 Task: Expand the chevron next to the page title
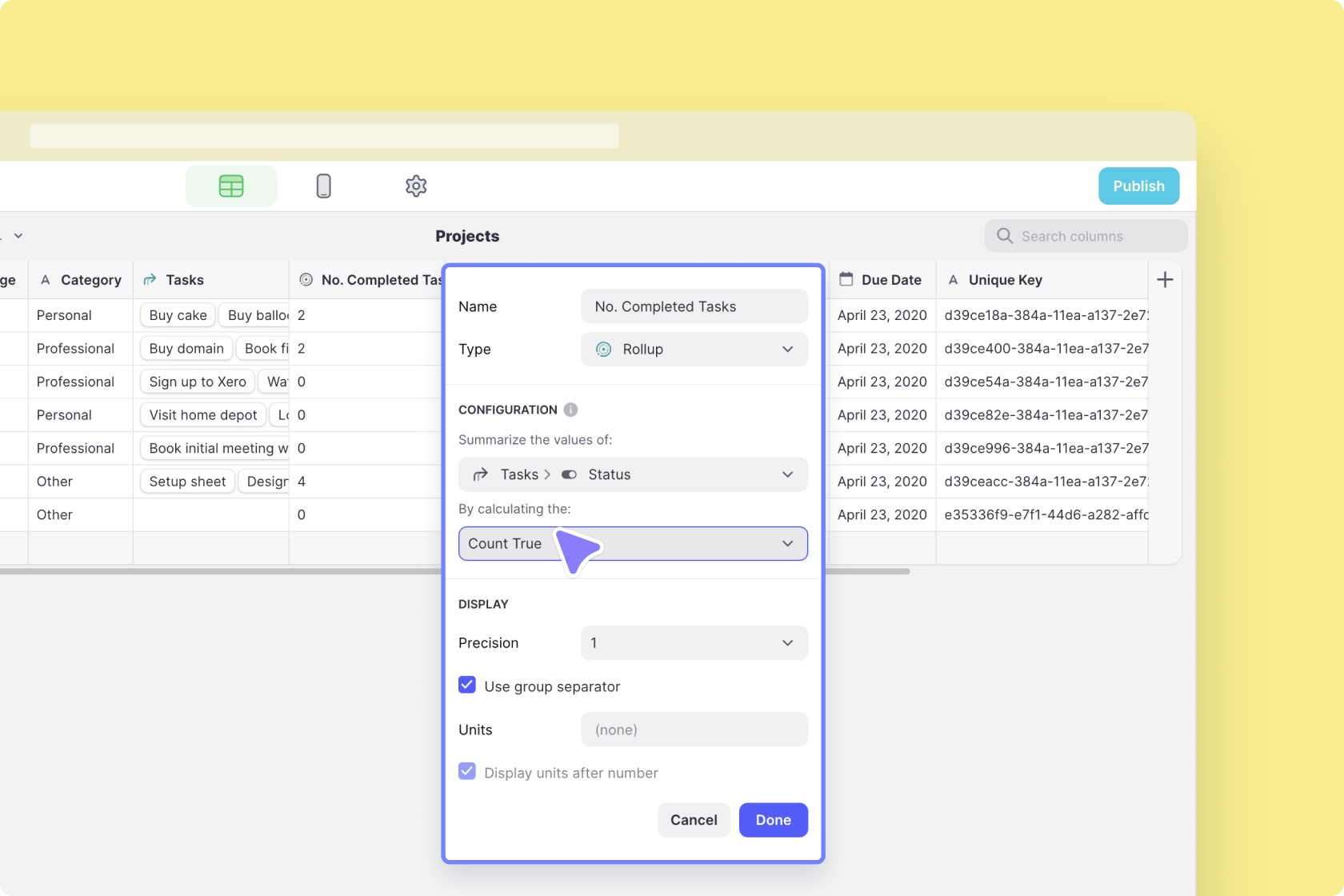(x=18, y=236)
